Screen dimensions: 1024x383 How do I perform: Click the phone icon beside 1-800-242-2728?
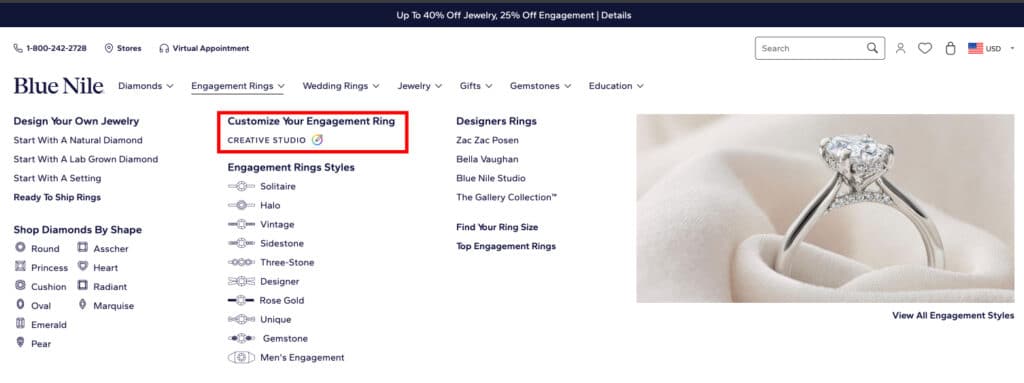click(x=18, y=48)
